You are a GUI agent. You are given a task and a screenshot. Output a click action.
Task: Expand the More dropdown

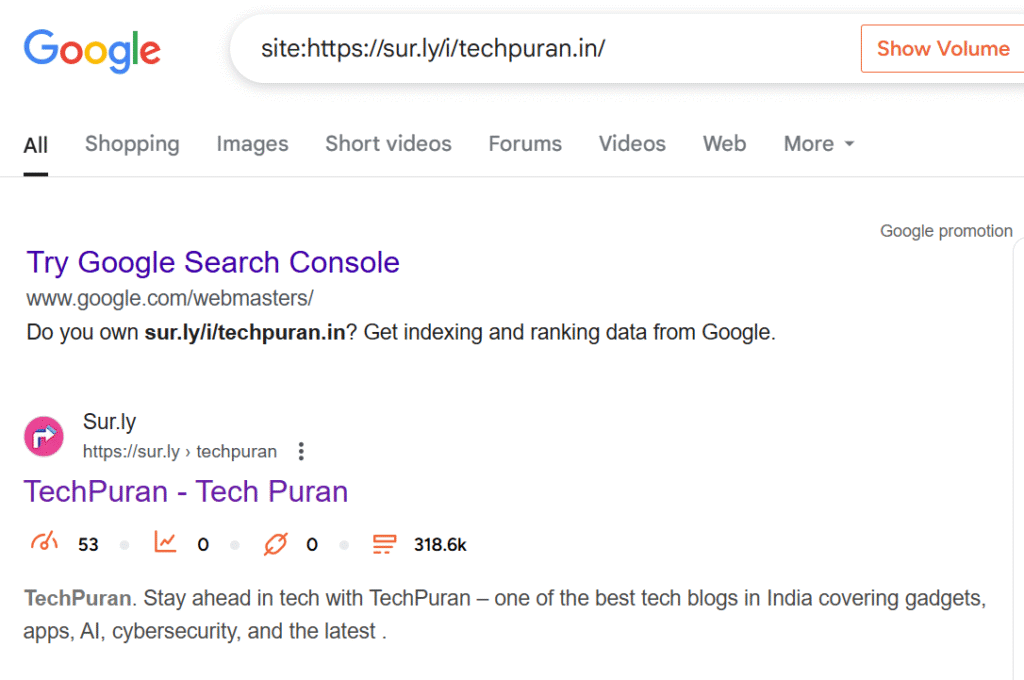pos(819,144)
